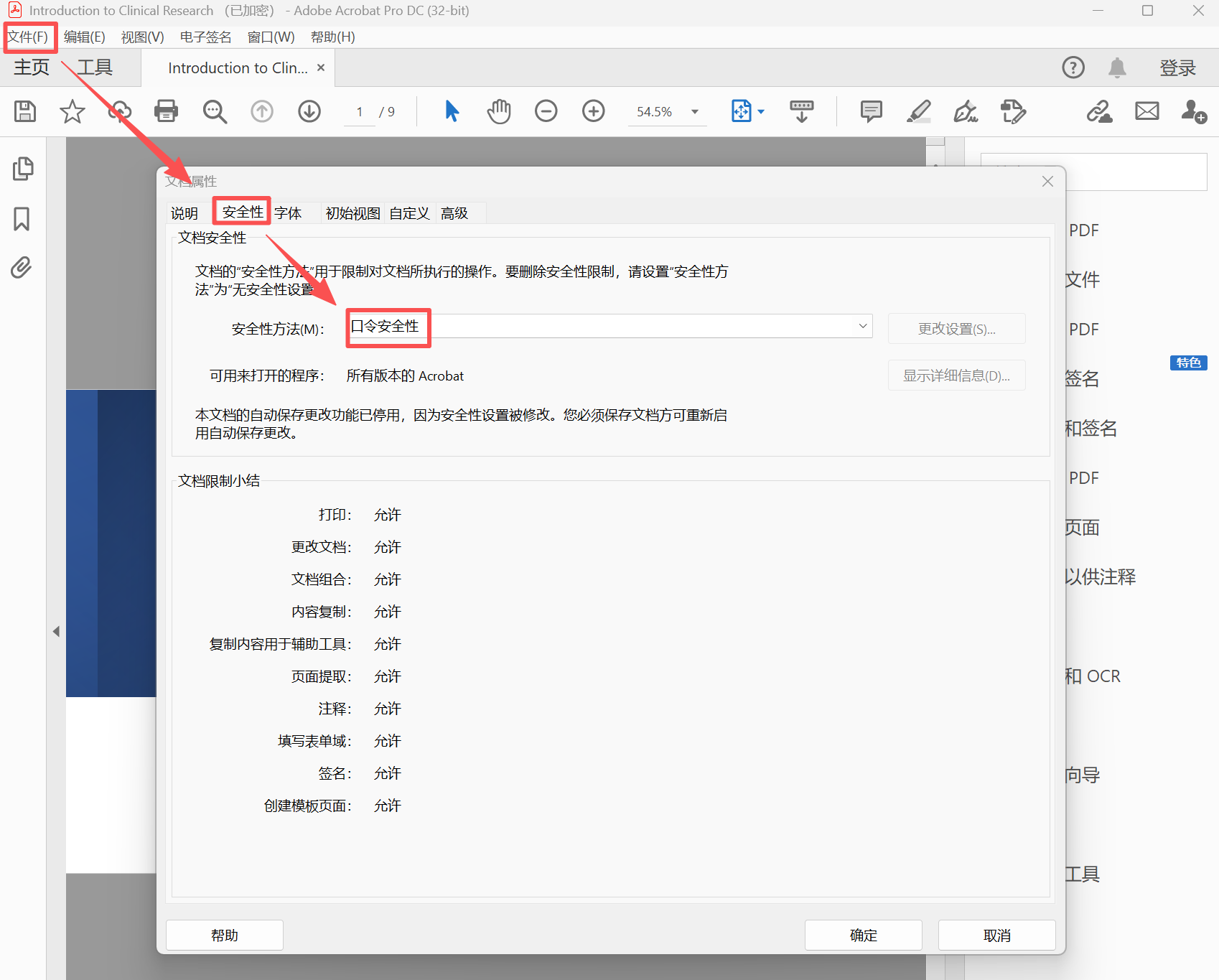Screen dimensions: 1219x980
Task: Select the Hand tool
Action: 498,111
